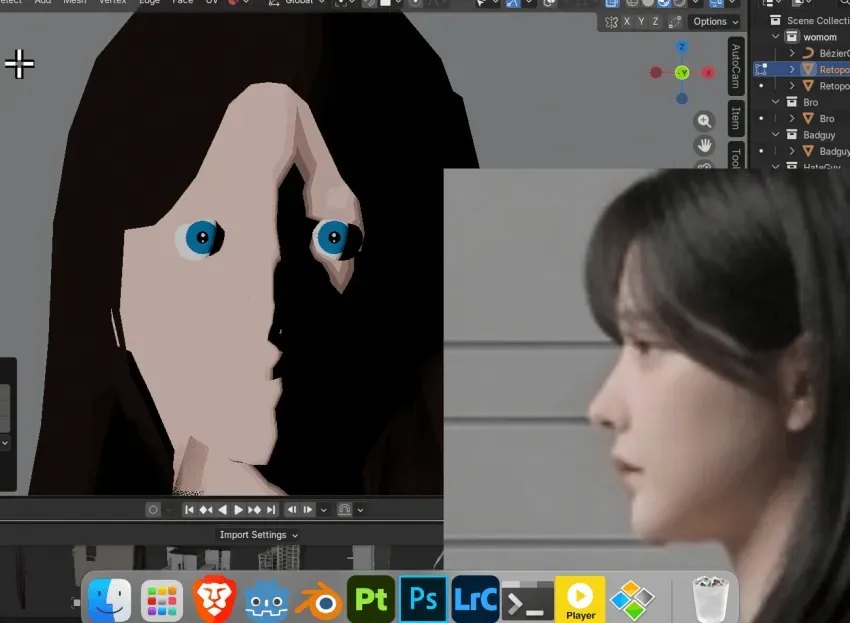Open the AutoCam sidebar tab
Screen dimensions: 850x623
pos(736,66)
